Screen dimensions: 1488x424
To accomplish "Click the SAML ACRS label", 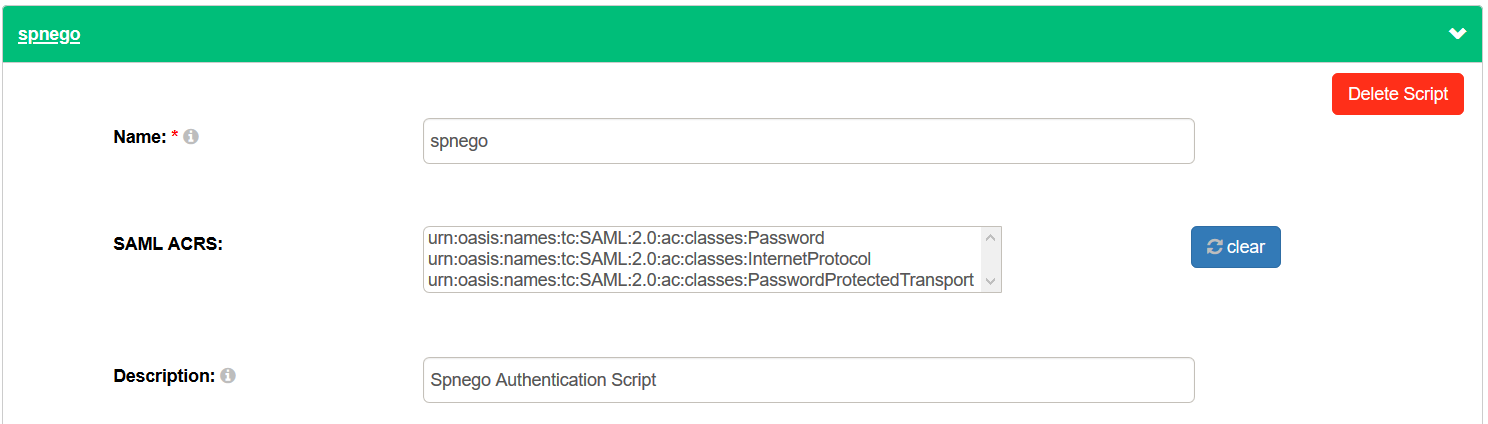I will (x=168, y=243).
